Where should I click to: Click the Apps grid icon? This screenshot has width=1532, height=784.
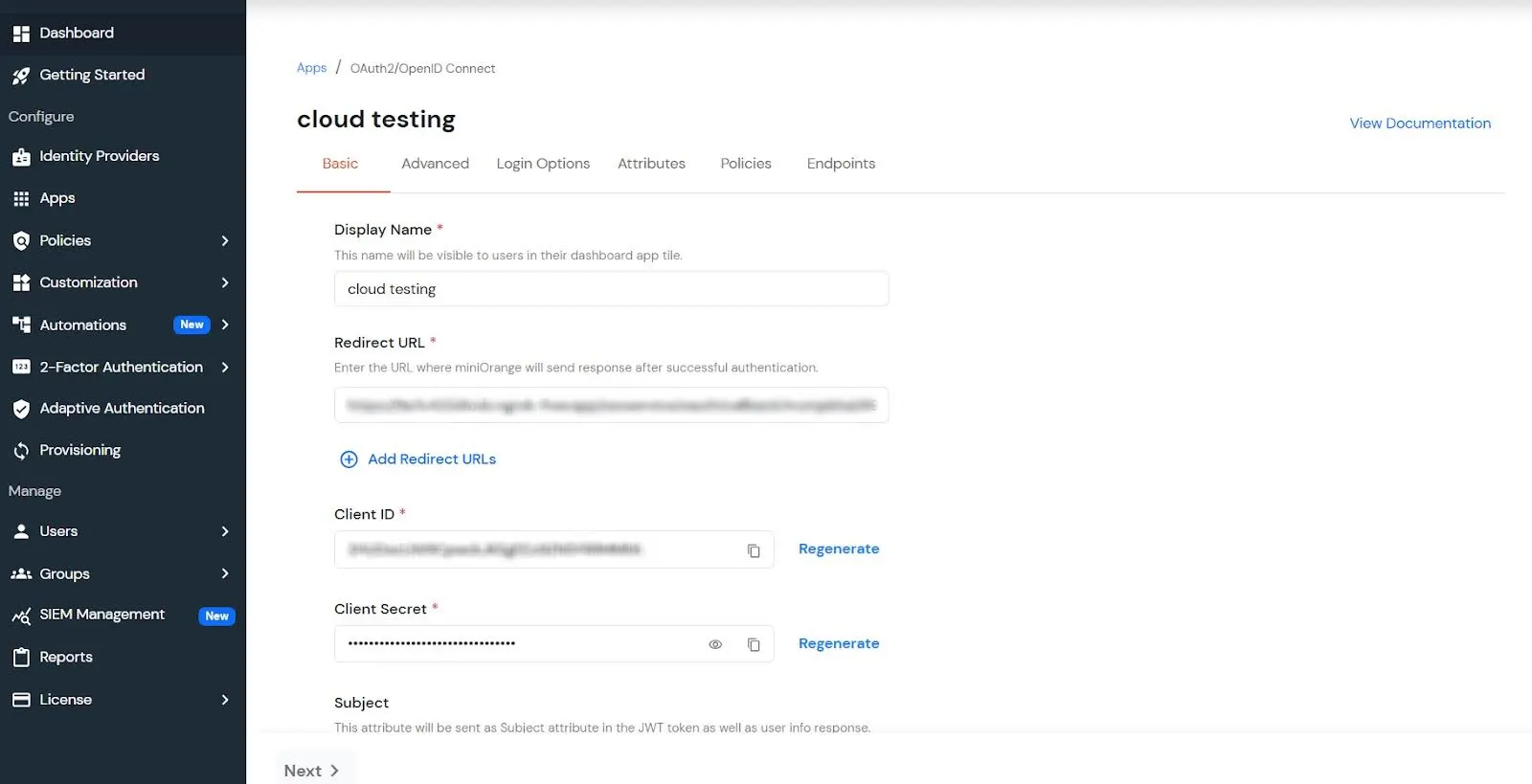pyautogui.click(x=21, y=199)
